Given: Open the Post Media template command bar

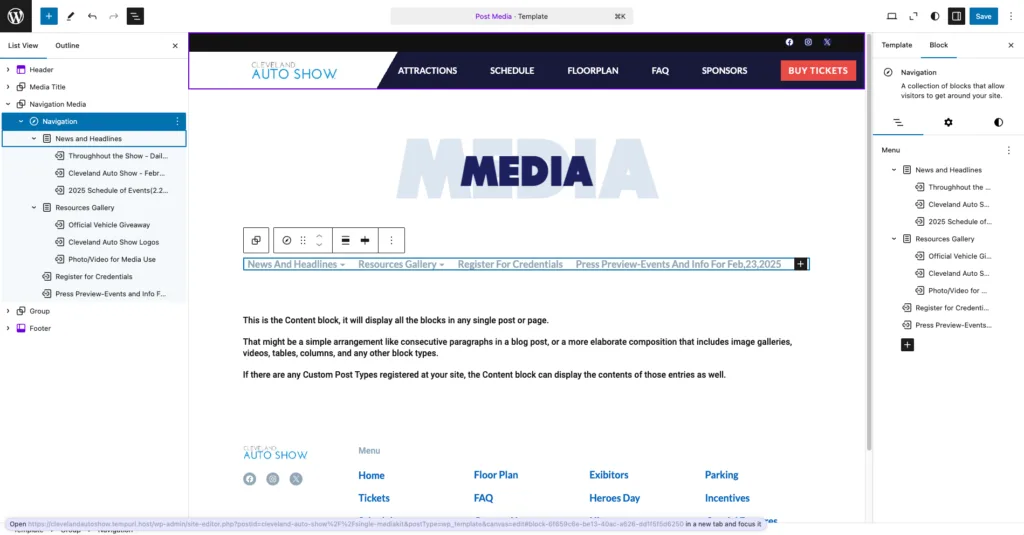Looking at the screenshot, I should [x=511, y=16].
